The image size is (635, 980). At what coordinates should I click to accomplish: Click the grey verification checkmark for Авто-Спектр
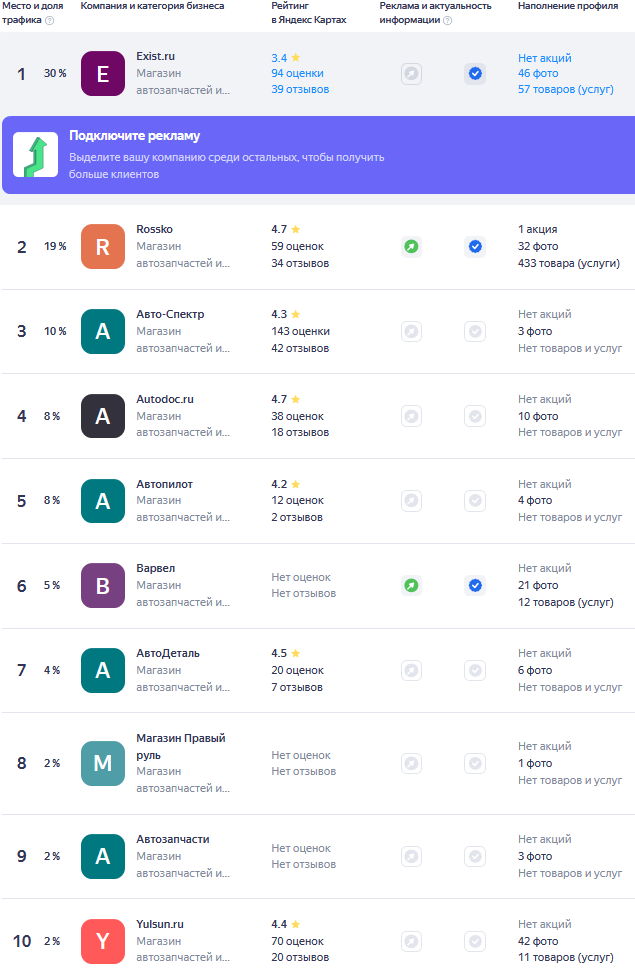pos(476,331)
